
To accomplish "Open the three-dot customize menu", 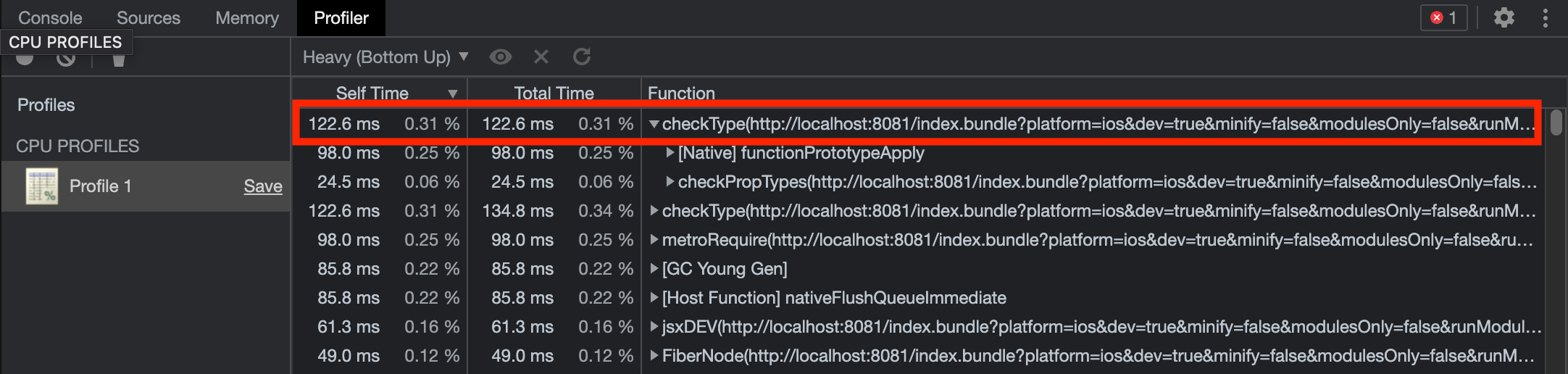I will click(x=1546, y=17).
